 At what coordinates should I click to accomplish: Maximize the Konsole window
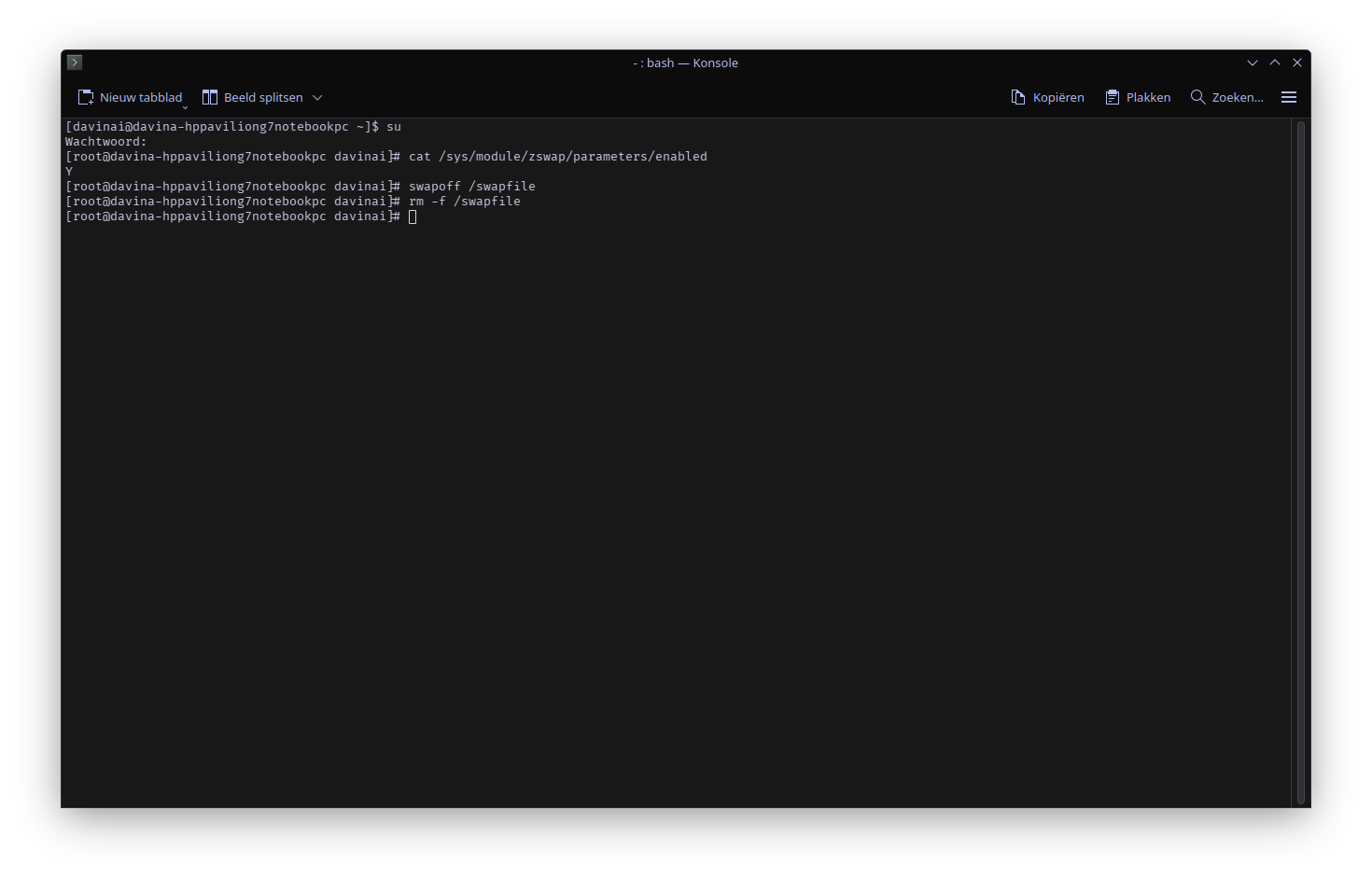tap(1275, 63)
